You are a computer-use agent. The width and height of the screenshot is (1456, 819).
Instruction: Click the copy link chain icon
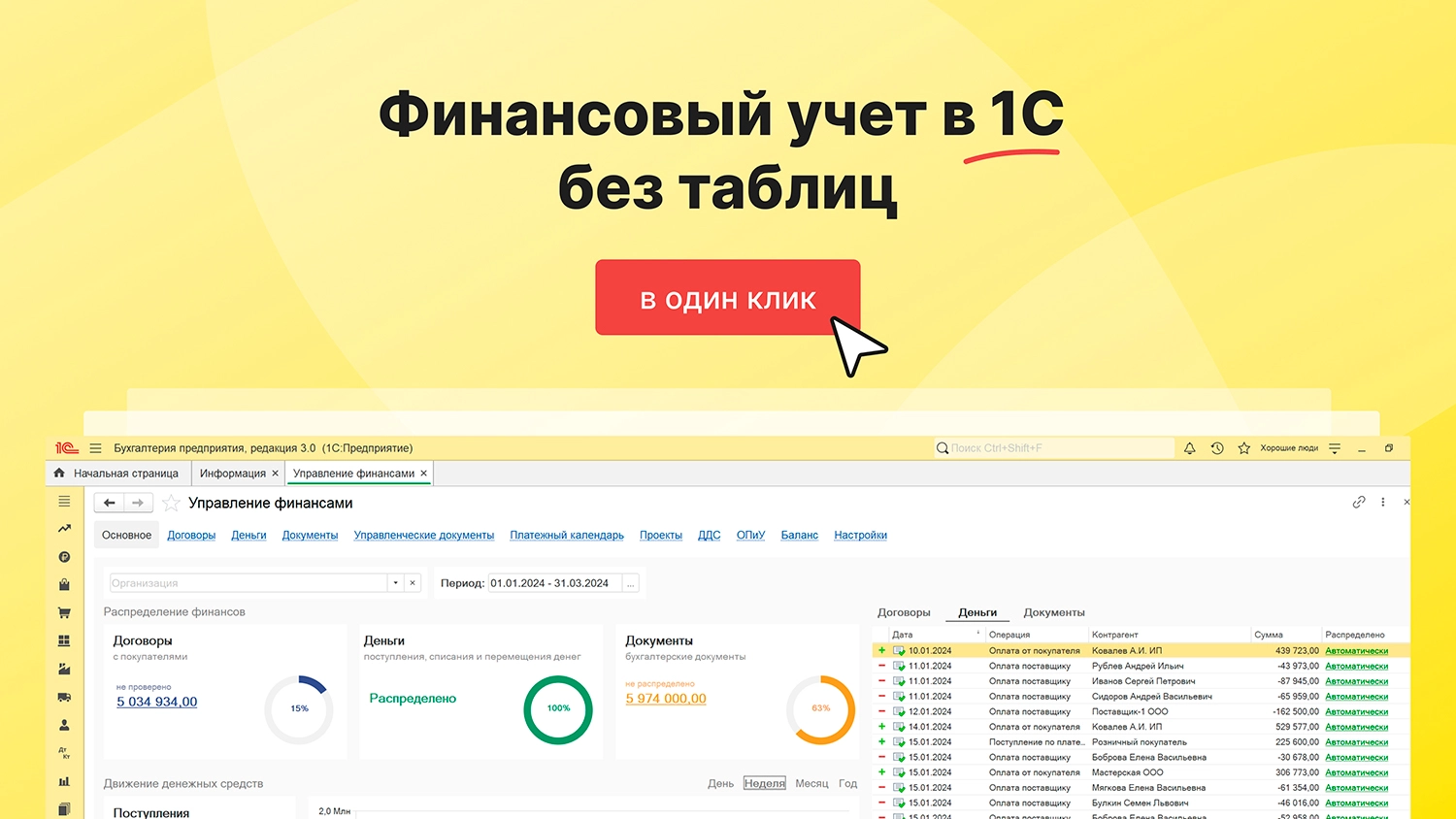tap(1359, 502)
